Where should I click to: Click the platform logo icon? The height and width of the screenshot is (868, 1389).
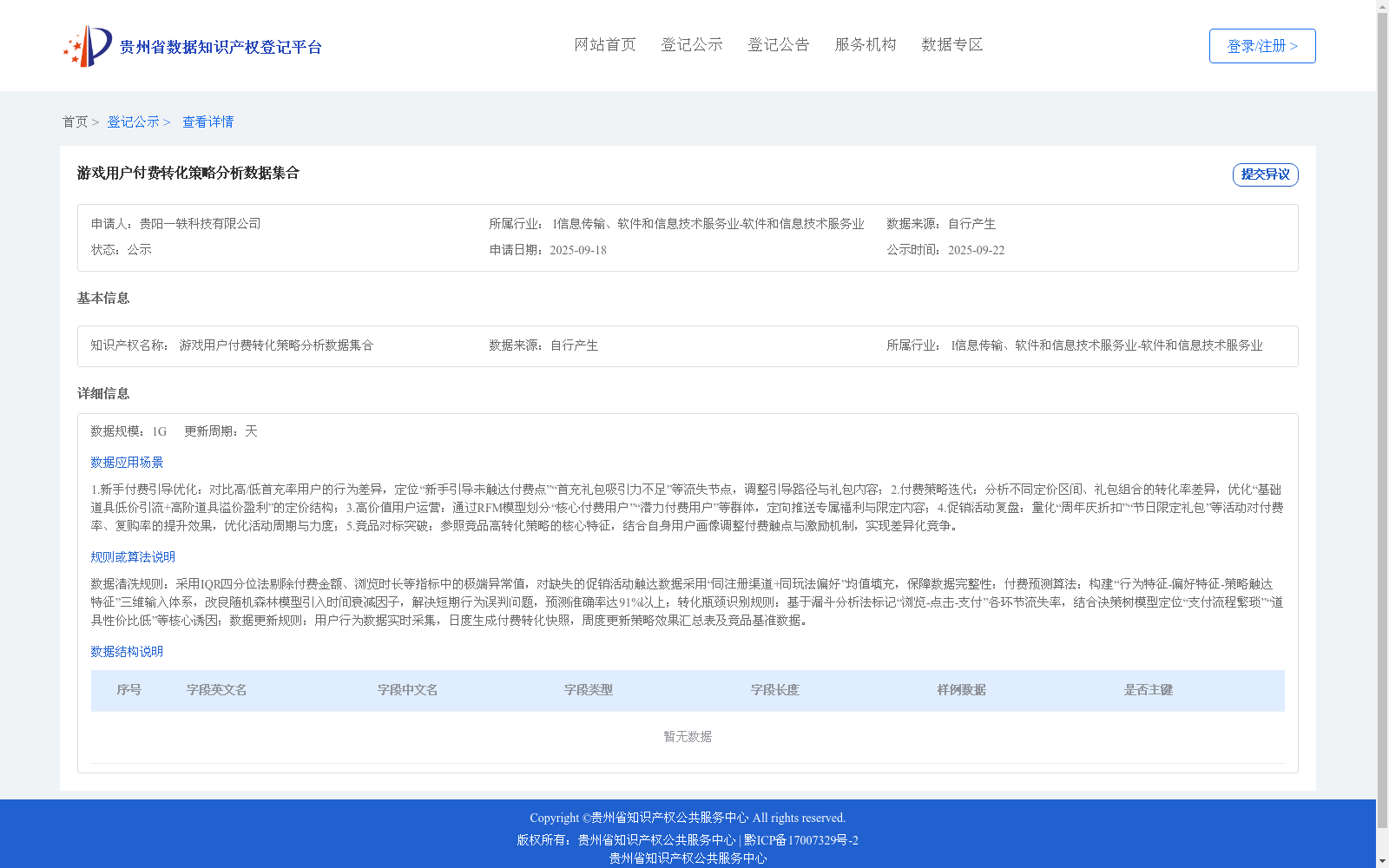pyautogui.click(x=87, y=46)
